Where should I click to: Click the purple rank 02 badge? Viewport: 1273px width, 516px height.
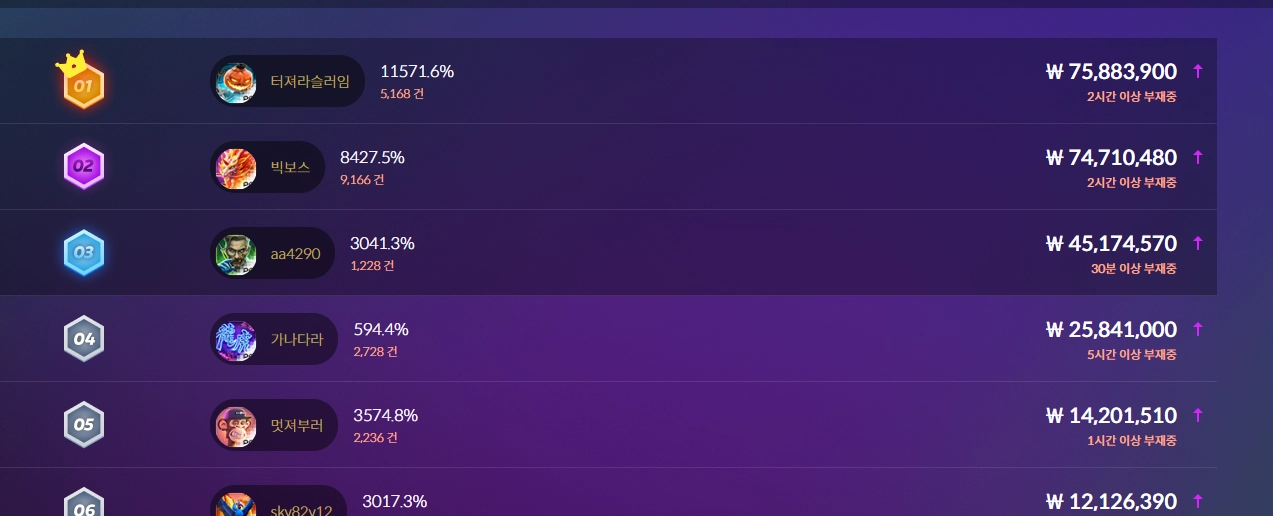[x=84, y=166]
